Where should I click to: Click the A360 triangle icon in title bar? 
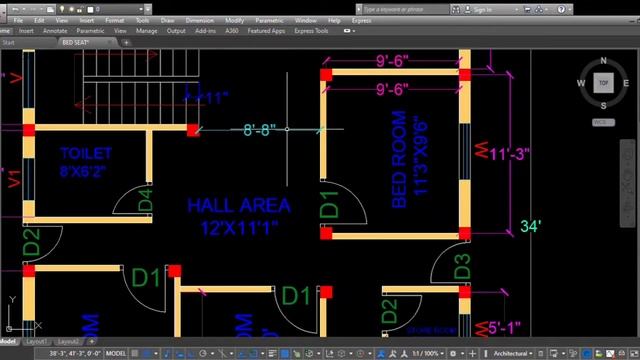coord(539,9)
